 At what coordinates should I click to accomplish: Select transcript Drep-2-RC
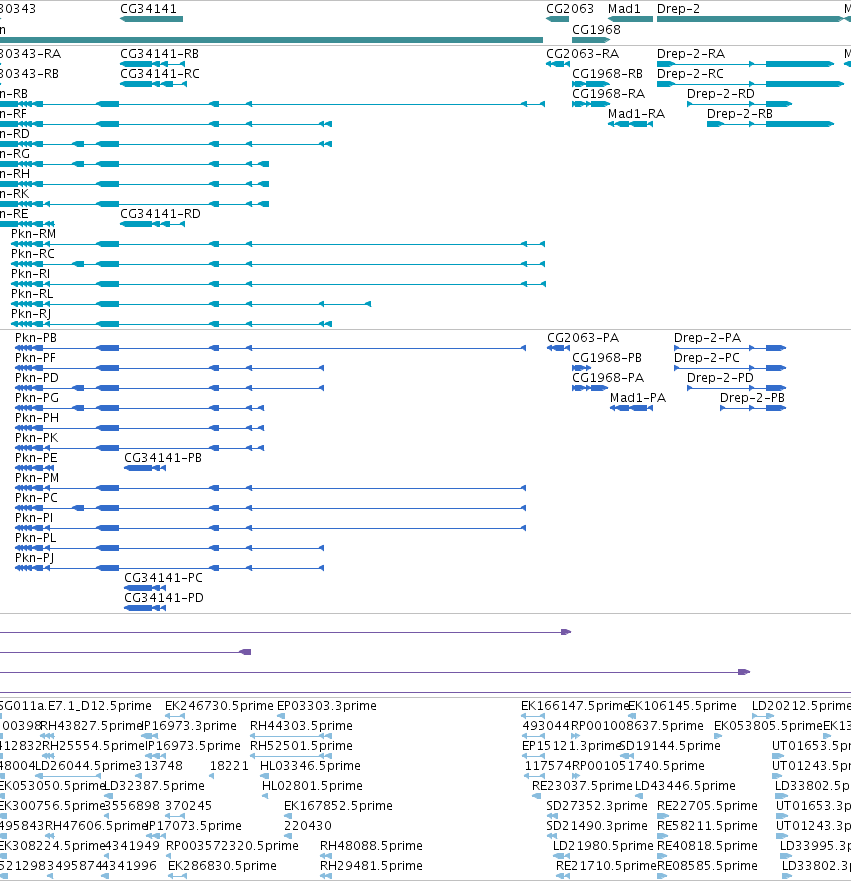click(x=690, y=74)
